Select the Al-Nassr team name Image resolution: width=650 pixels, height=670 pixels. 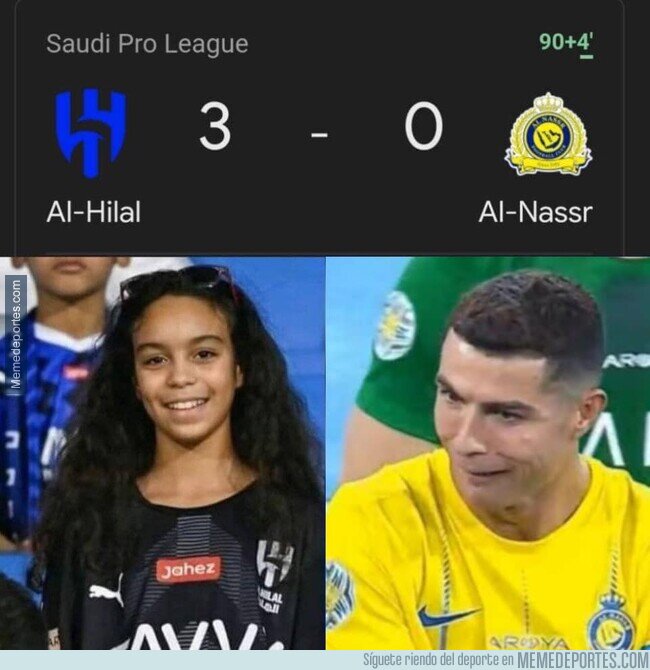pyautogui.click(x=535, y=212)
